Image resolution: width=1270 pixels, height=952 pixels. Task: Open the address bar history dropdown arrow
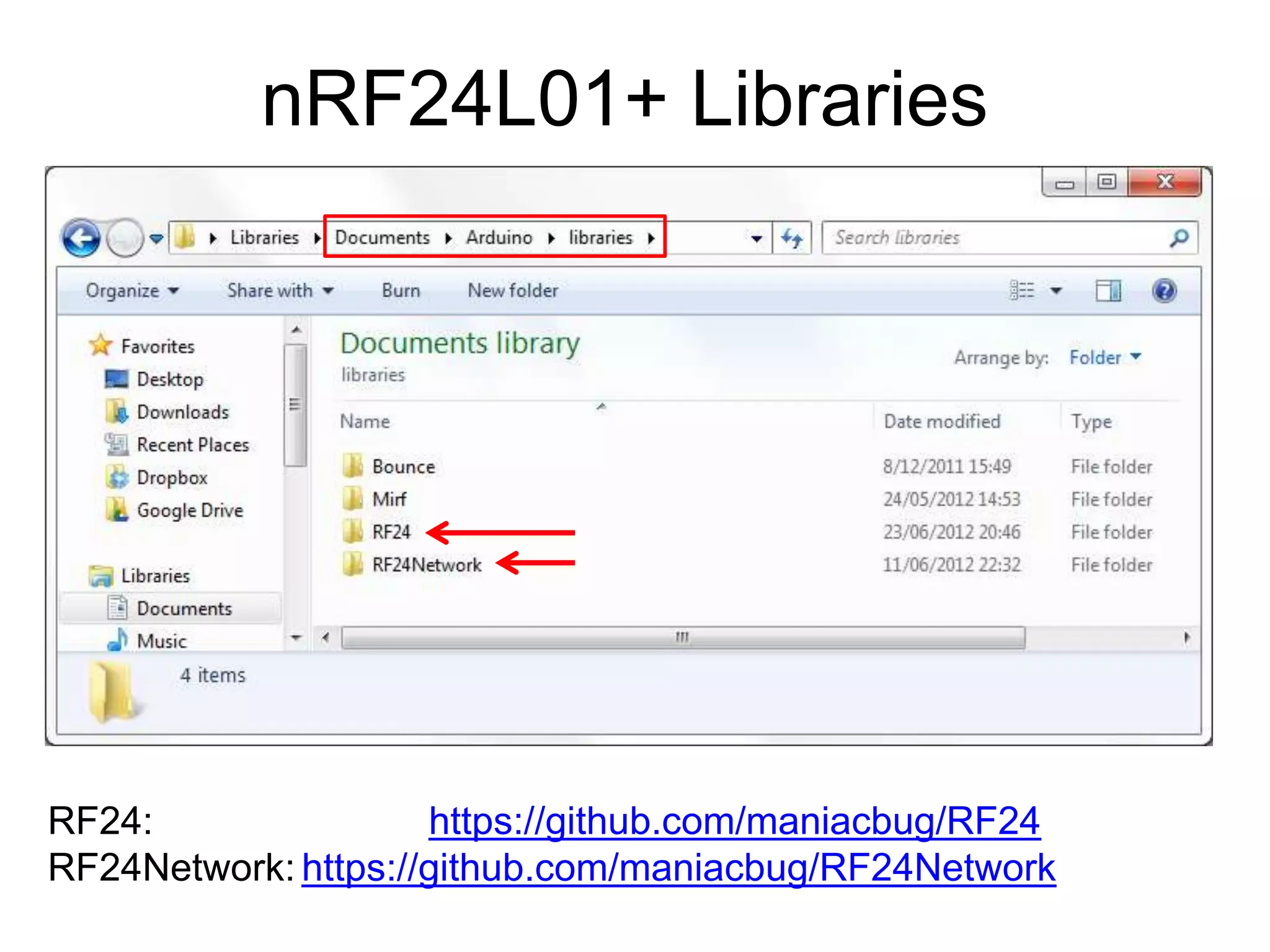coord(756,239)
